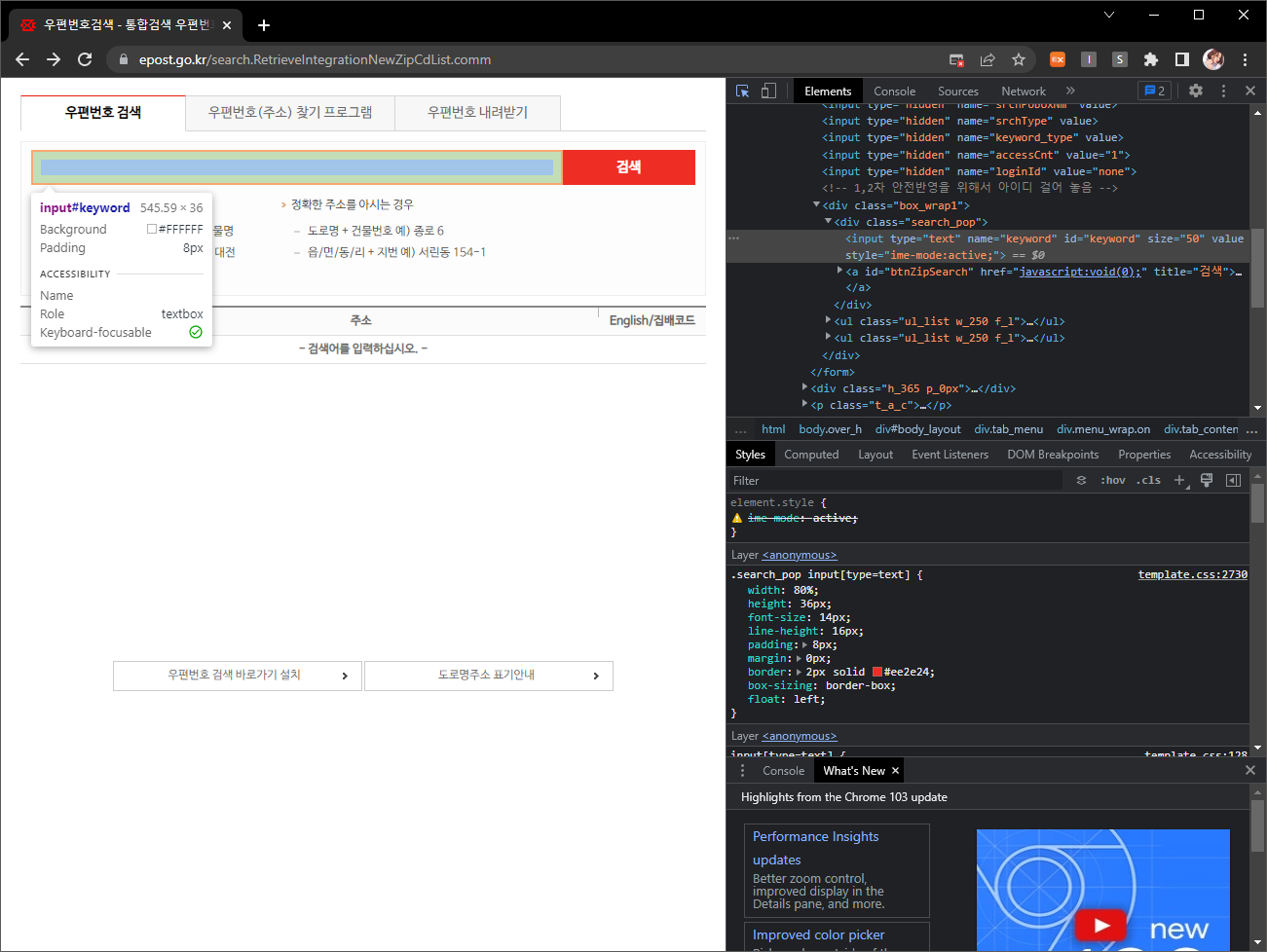Open the Computed styles tab
1267x952 pixels.
(x=811, y=455)
